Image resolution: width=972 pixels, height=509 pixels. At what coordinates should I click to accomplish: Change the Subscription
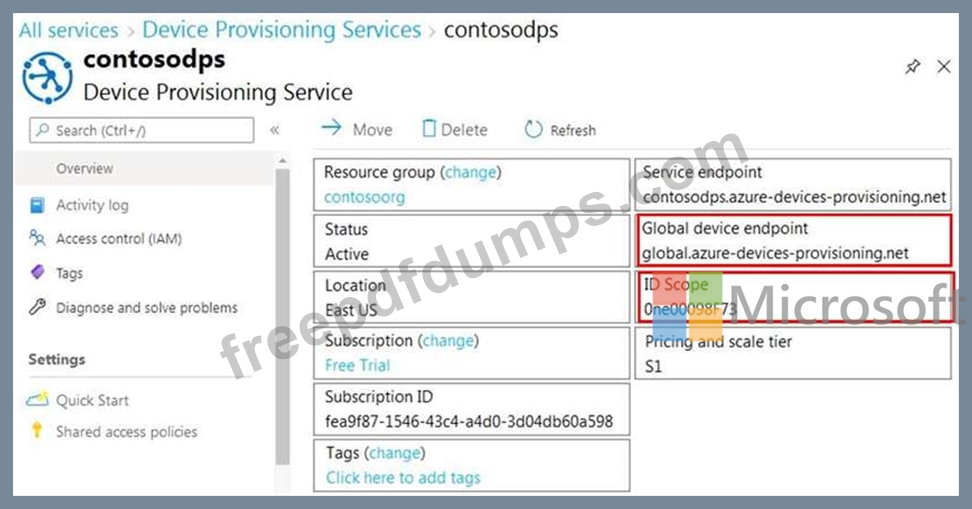click(448, 340)
